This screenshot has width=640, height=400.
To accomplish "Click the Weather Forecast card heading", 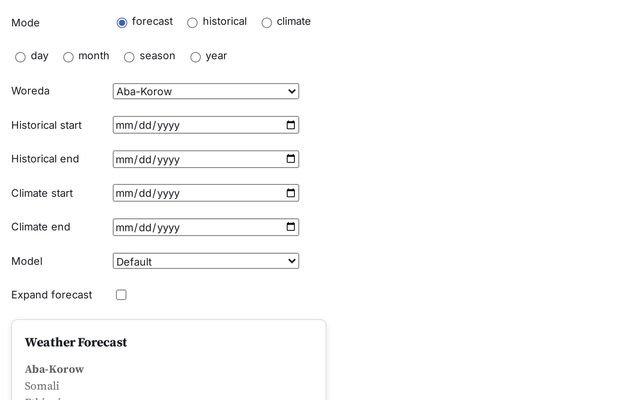I will pos(76,342).
